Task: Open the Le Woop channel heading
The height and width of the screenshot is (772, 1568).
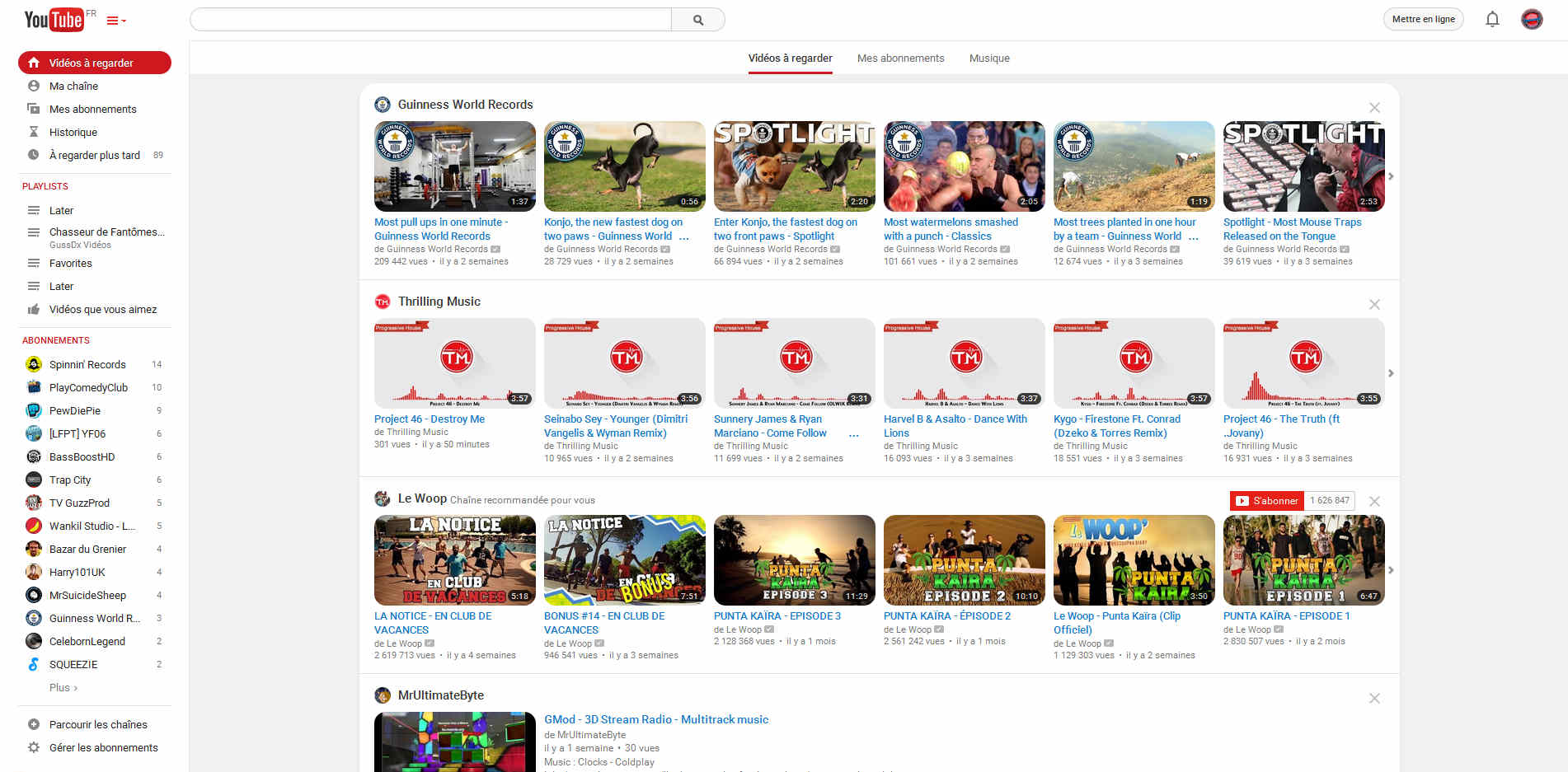Action: [422, 498]
